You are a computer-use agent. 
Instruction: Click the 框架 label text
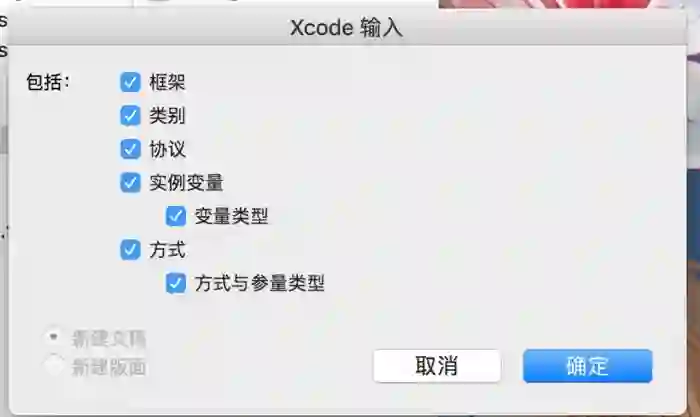pyautogui.click(x=167, y=82)
